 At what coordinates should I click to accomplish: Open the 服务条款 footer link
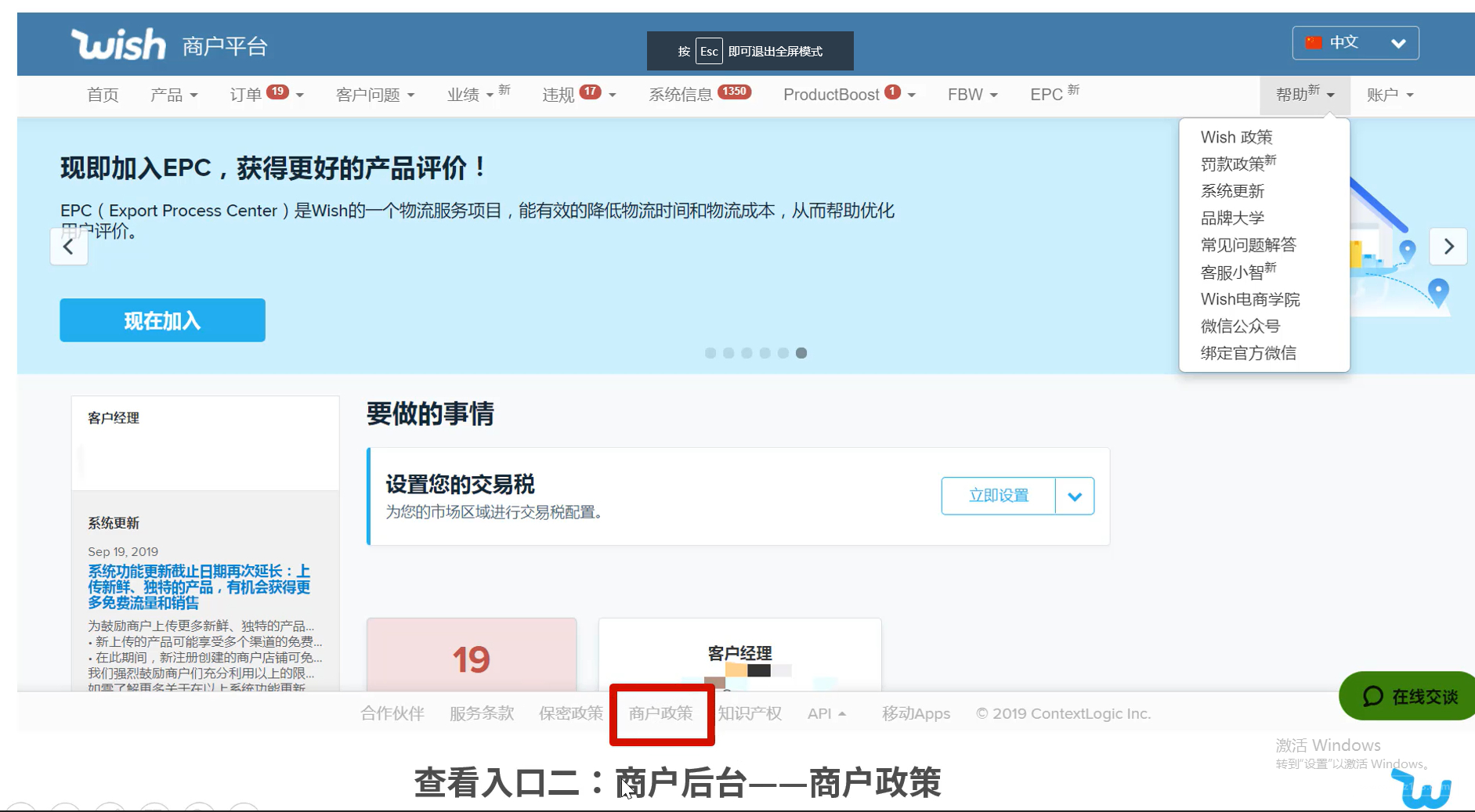coord(482,713)
